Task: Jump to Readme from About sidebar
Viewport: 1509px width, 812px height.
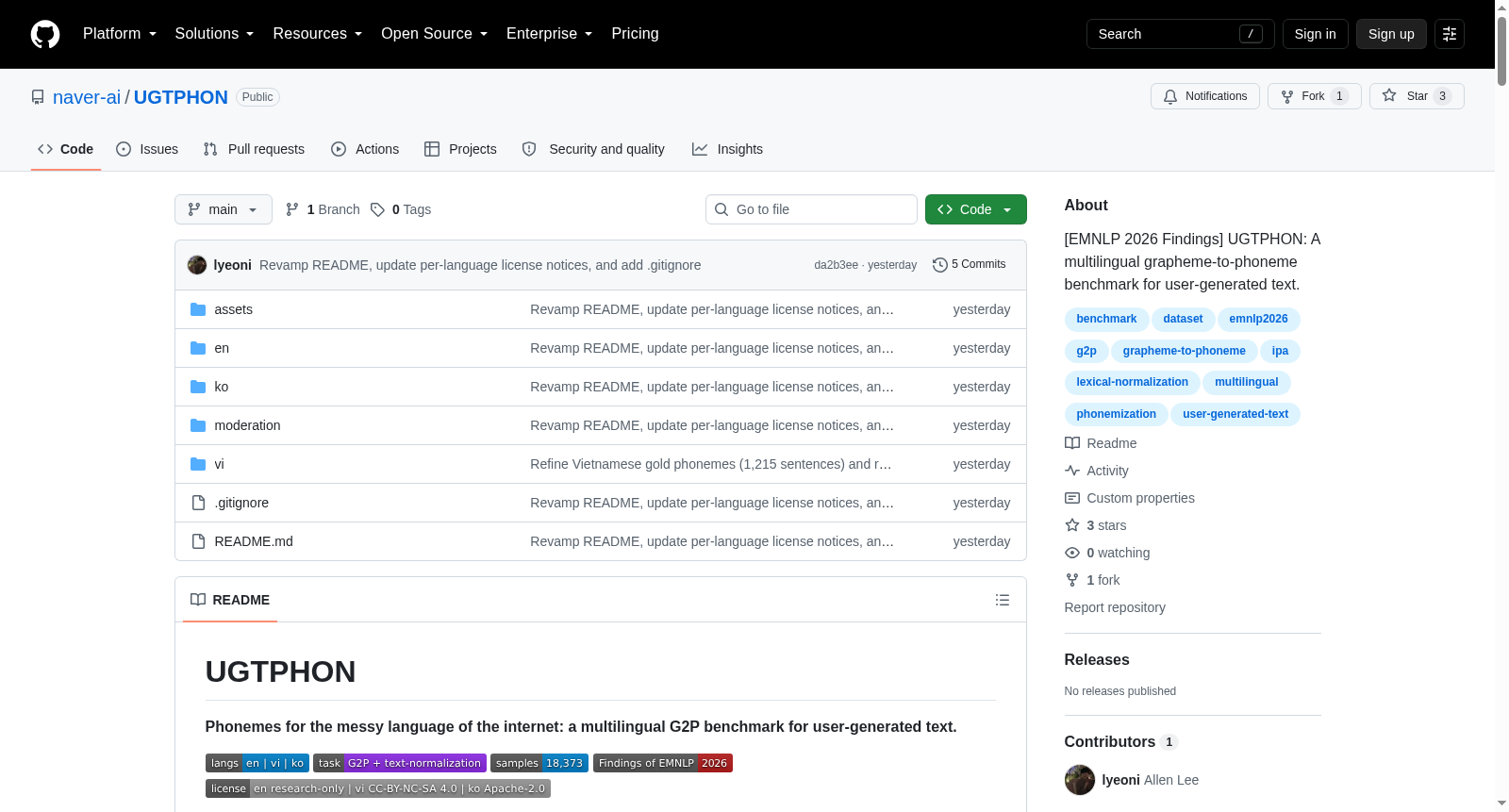Action: click(x=1101, y=443)
